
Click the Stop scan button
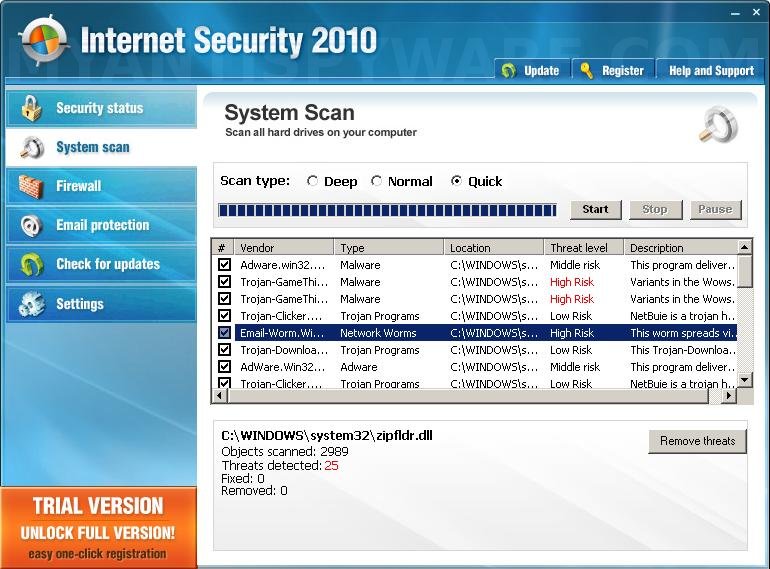point(655,210)
